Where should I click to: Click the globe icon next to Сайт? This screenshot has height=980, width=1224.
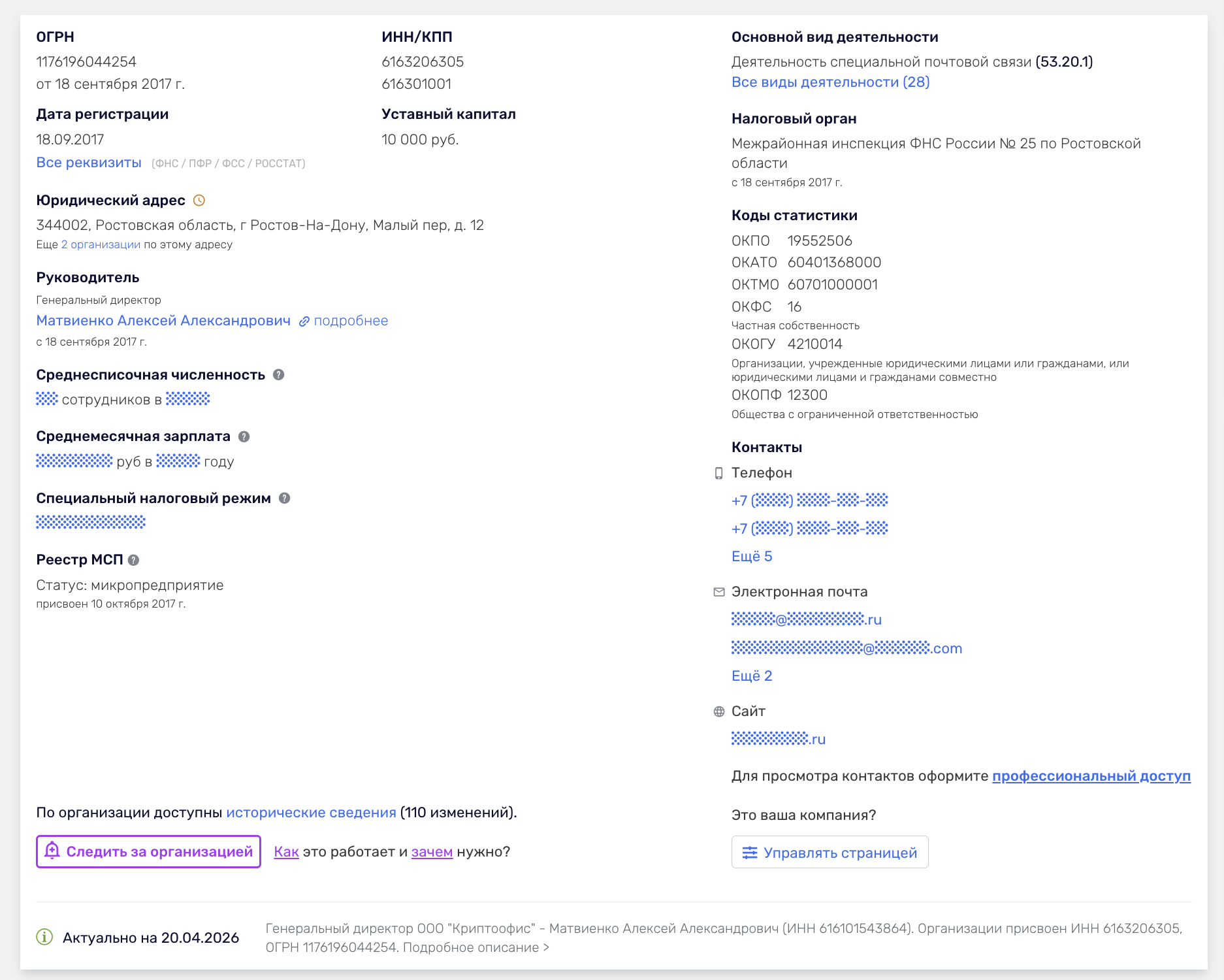[x=718, y=711]
